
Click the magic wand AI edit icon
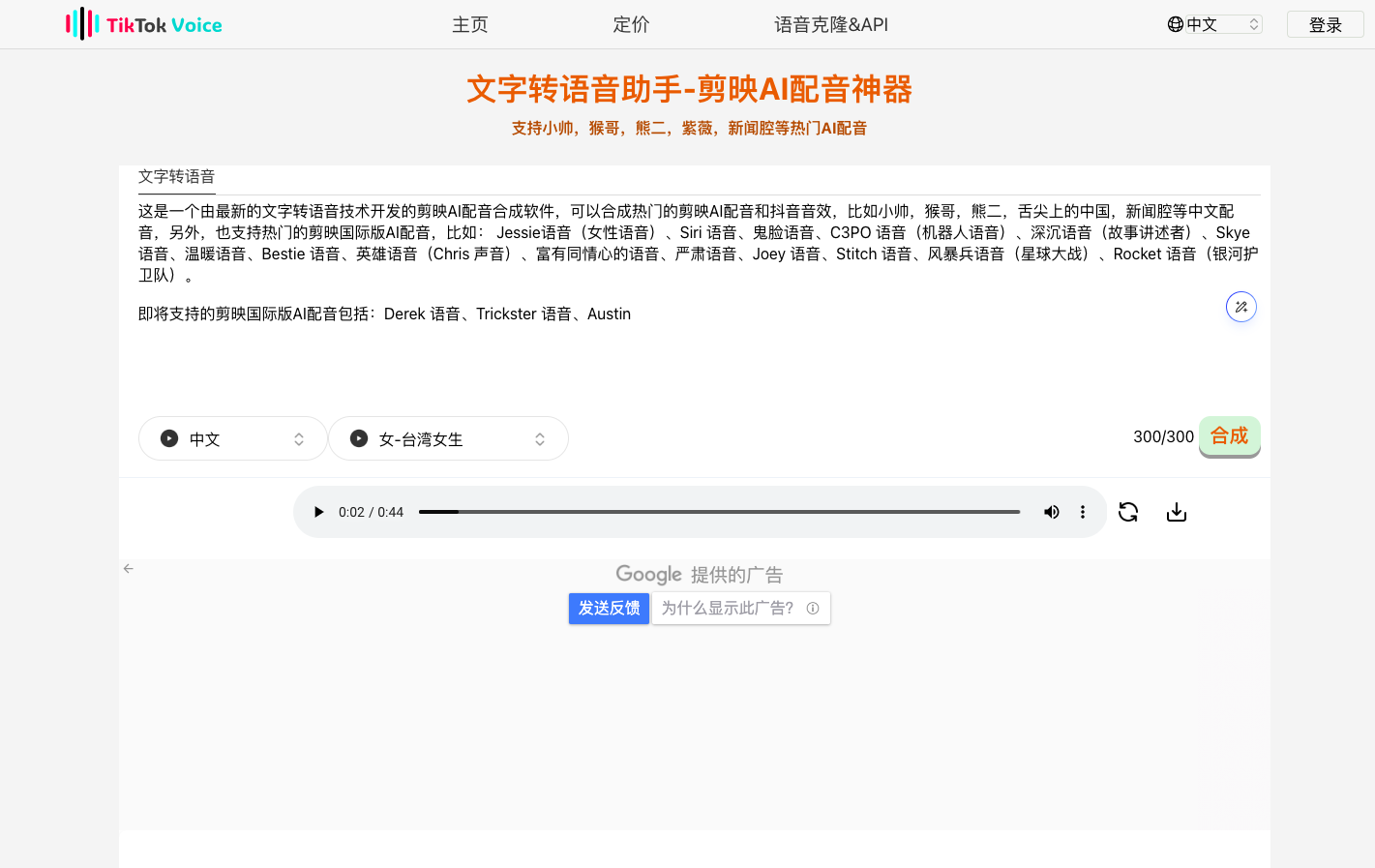tap(1241, 307)
